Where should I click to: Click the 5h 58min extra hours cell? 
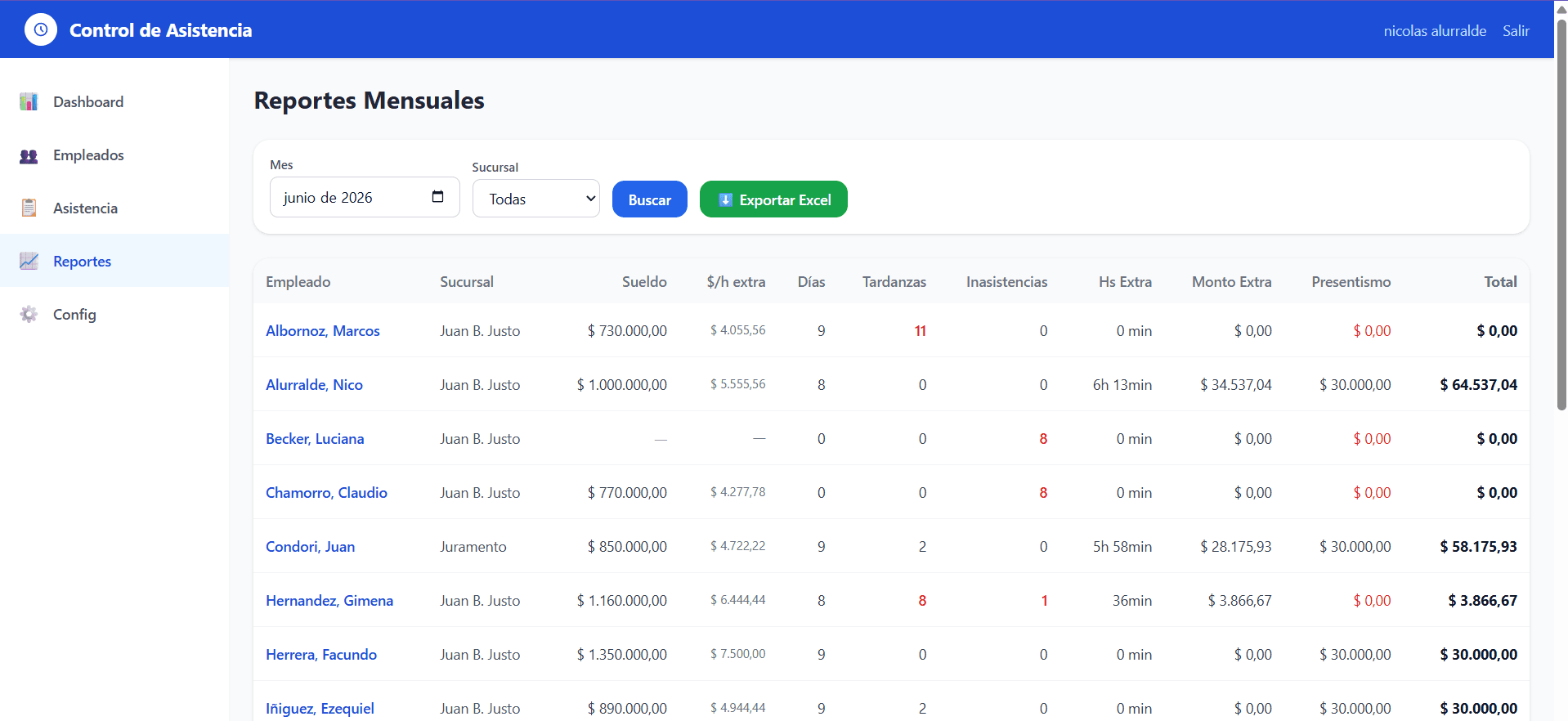point(1122,547)
